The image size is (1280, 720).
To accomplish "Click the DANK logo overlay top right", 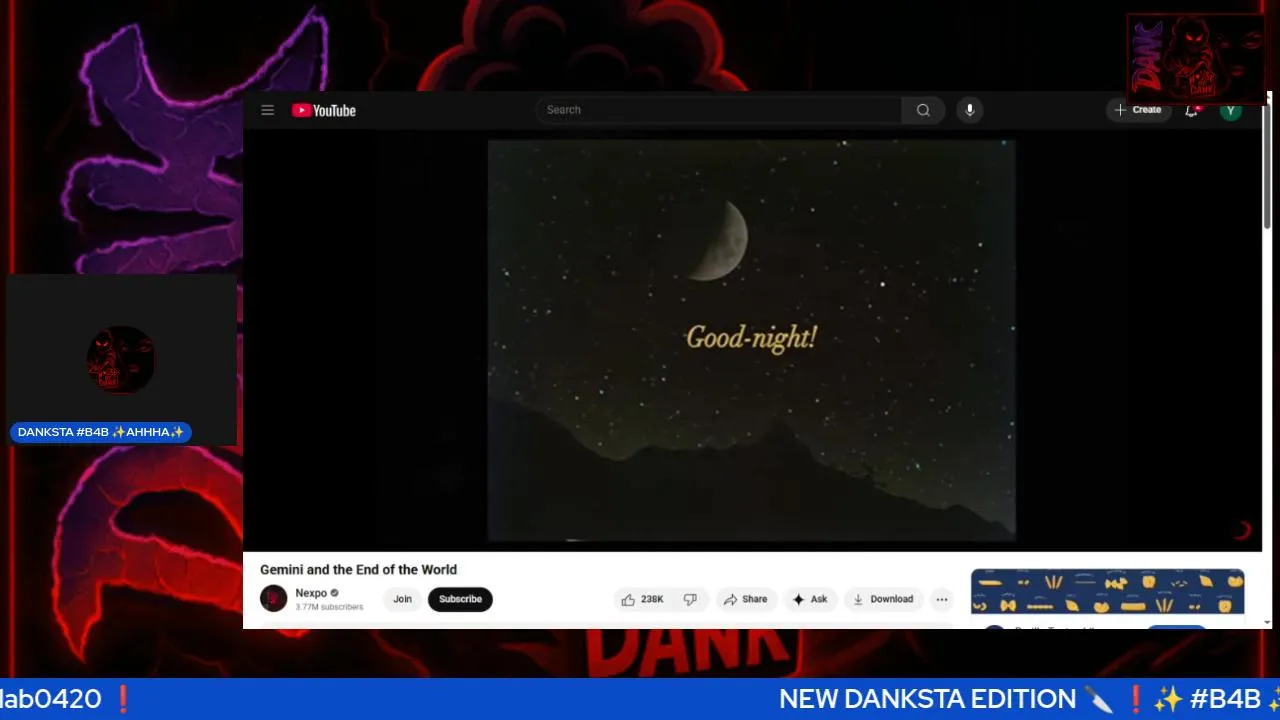I will [x=1196, y=59].
